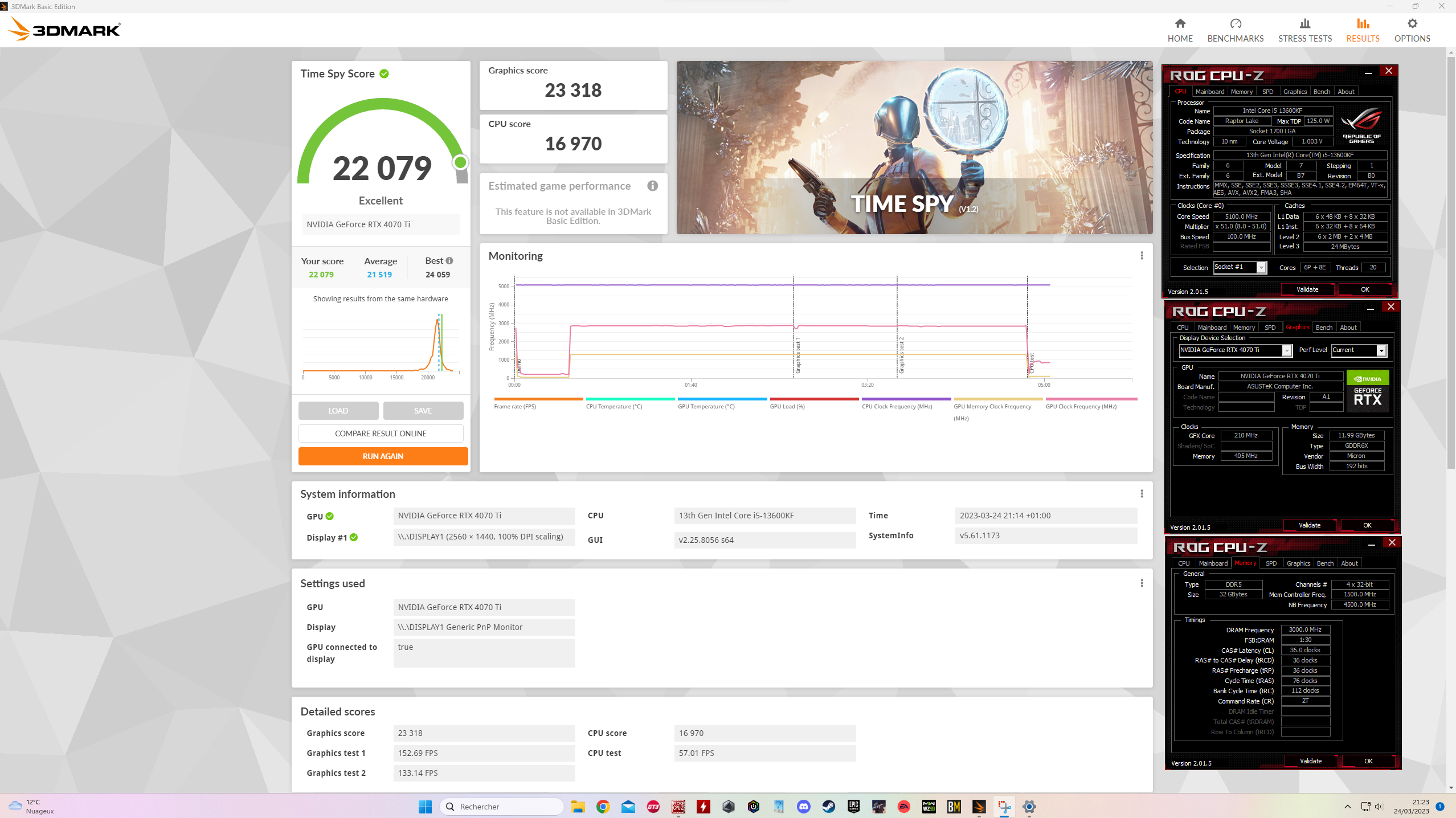Click Graphics test 2 marker on monitoring chart
This screenshot has width=1456, height=818.
coord(901,355)
